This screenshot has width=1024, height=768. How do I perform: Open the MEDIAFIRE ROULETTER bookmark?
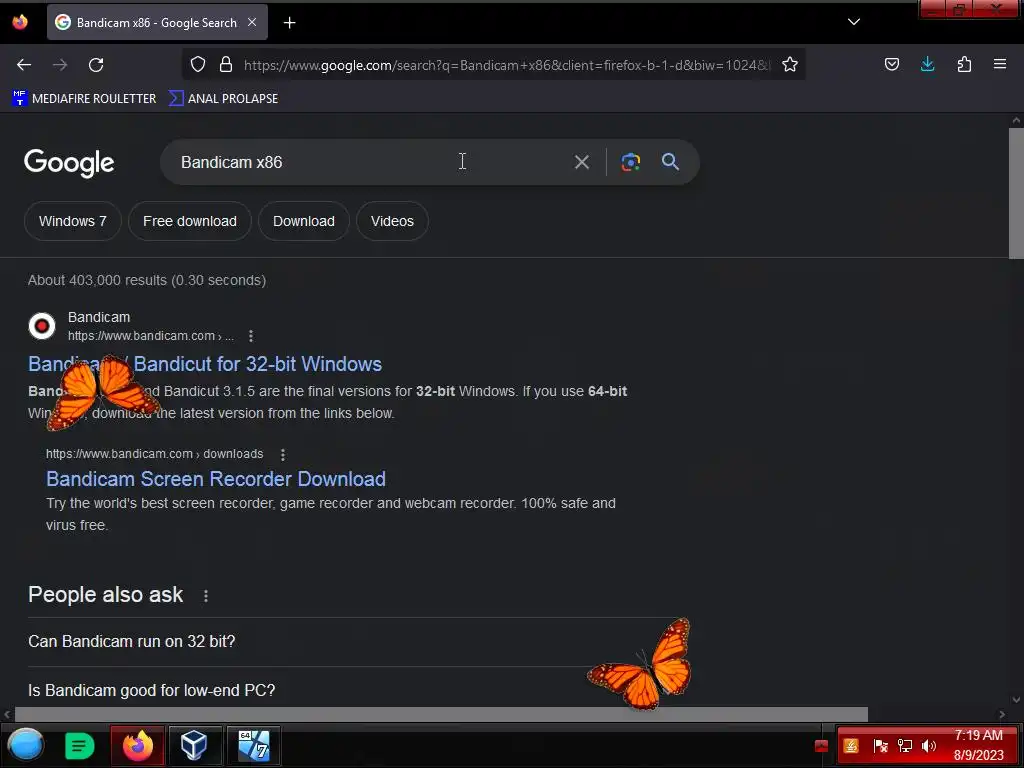coord(84,99)
